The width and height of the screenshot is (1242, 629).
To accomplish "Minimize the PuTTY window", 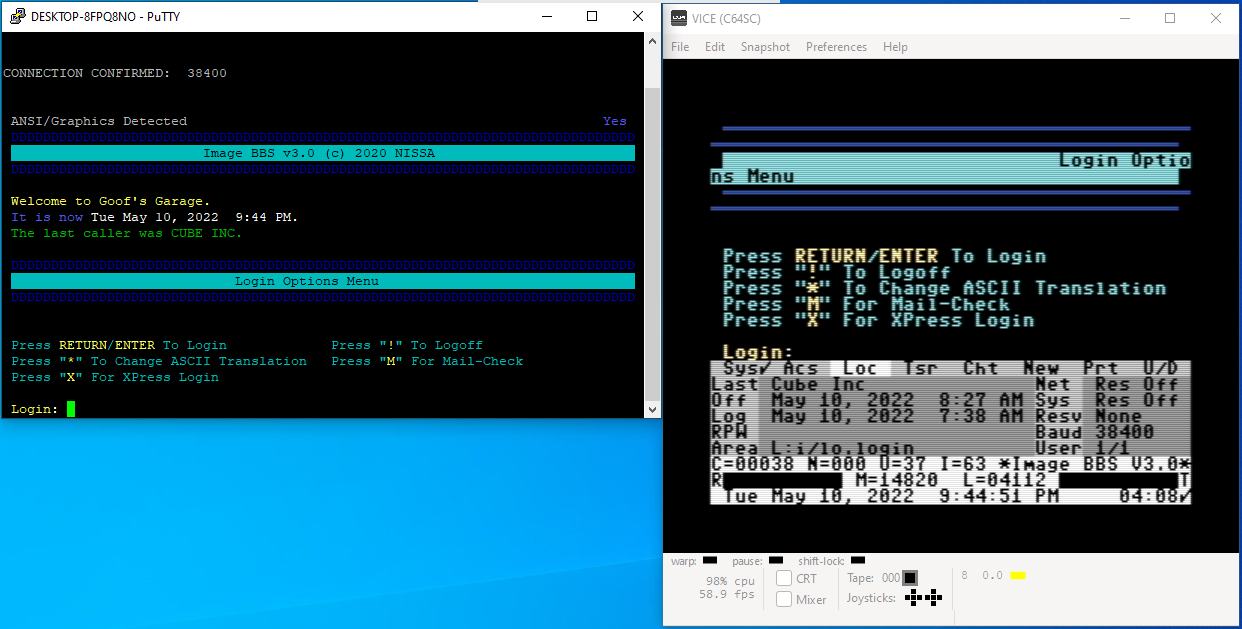I will 546,16.
